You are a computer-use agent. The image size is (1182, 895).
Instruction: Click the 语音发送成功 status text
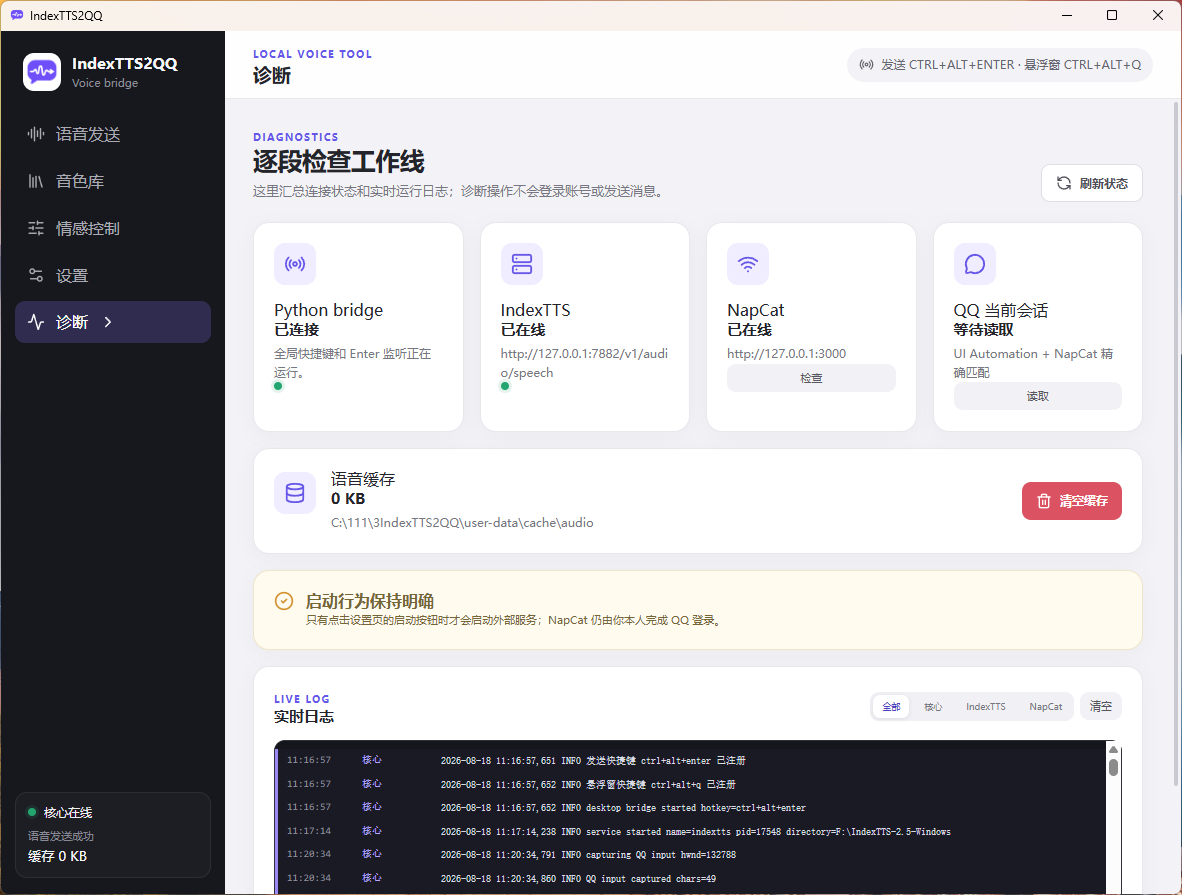point(61,836)
